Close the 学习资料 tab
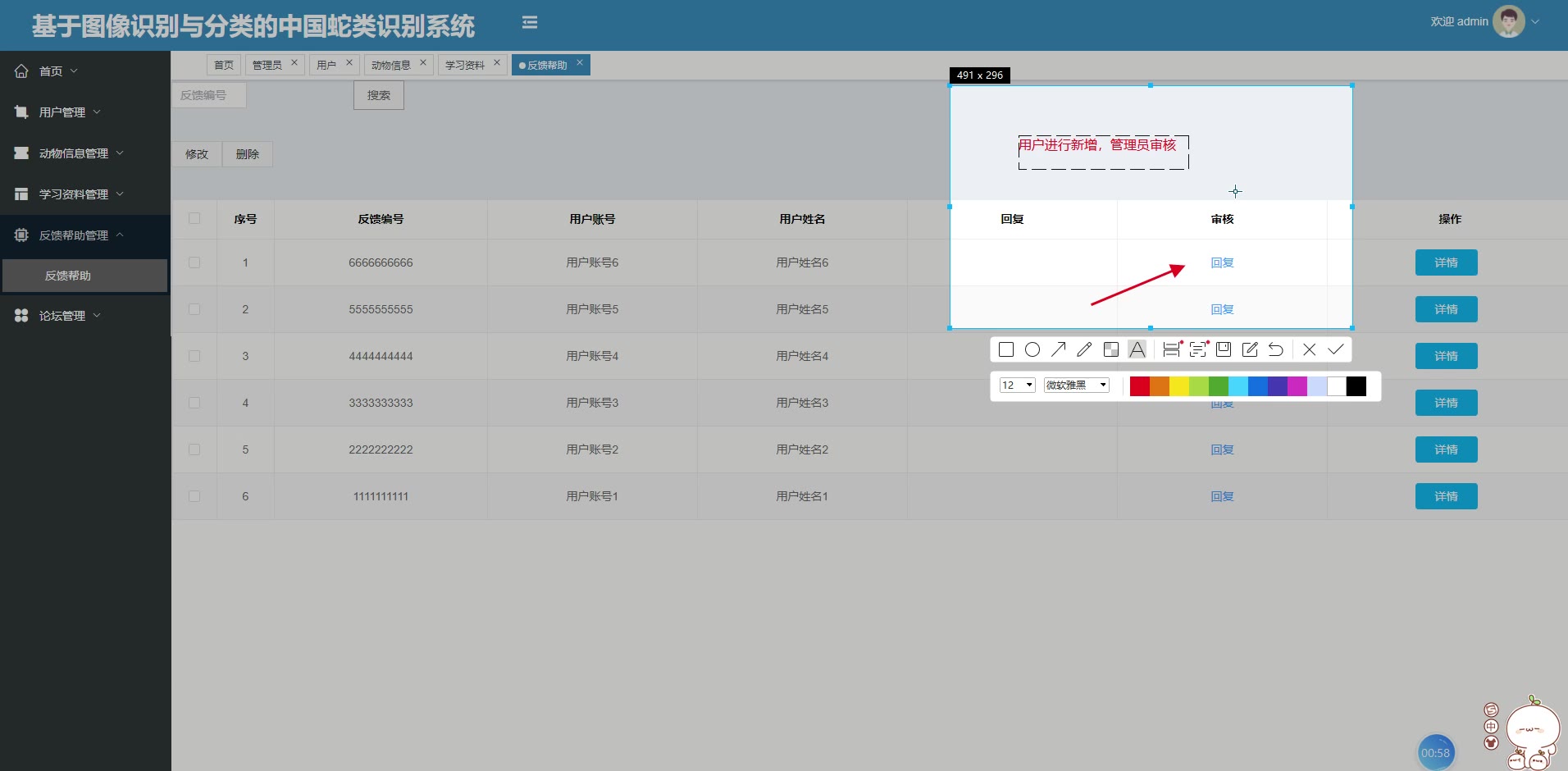This screenshot has width=1568, height=771. pyautogui.click(x=497, y=62)
